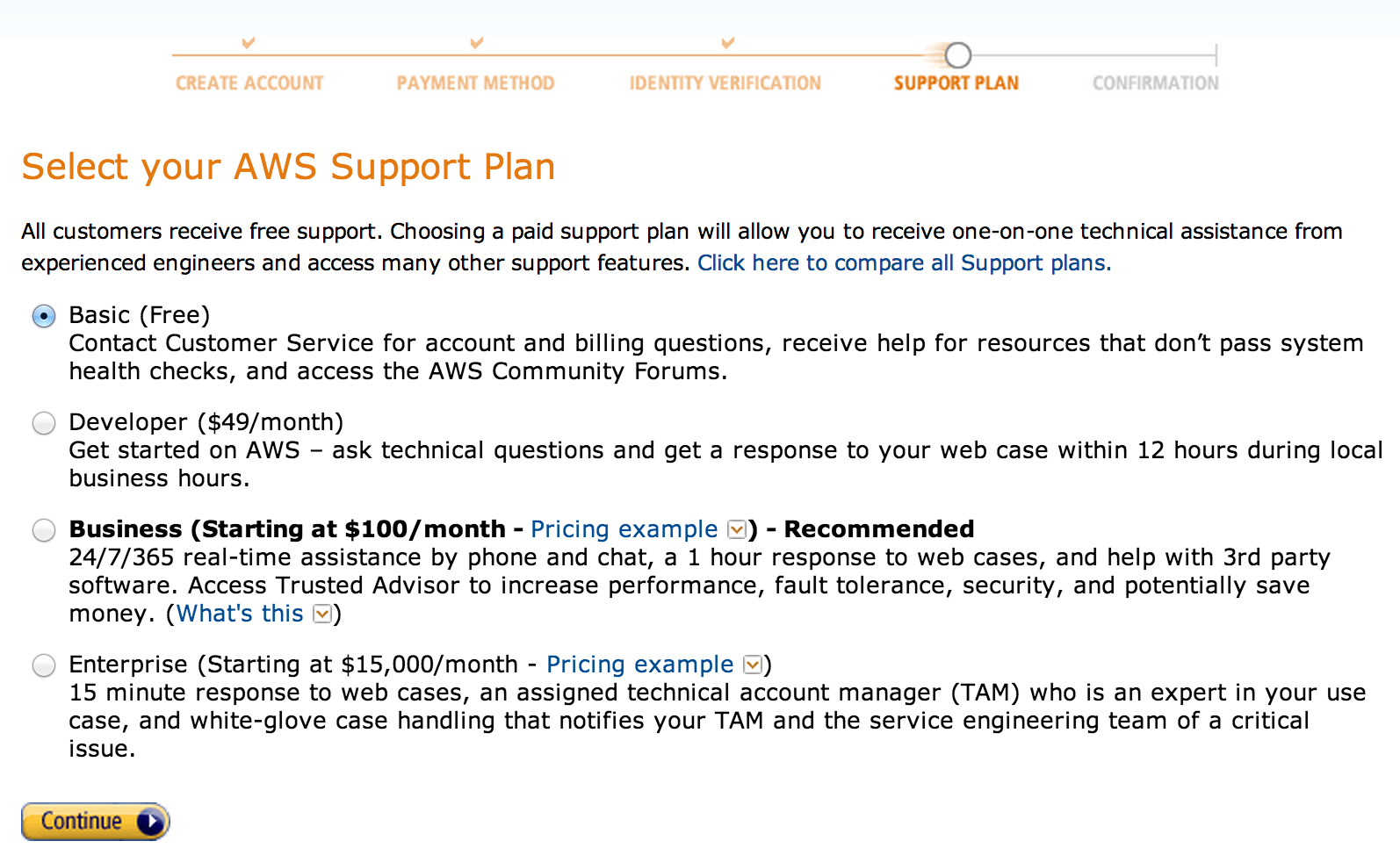Image resolution: width=1400 pixels, height=848 pixels.
Task: Click the checkmark above Create Account
Action: [x=249, y=42]
